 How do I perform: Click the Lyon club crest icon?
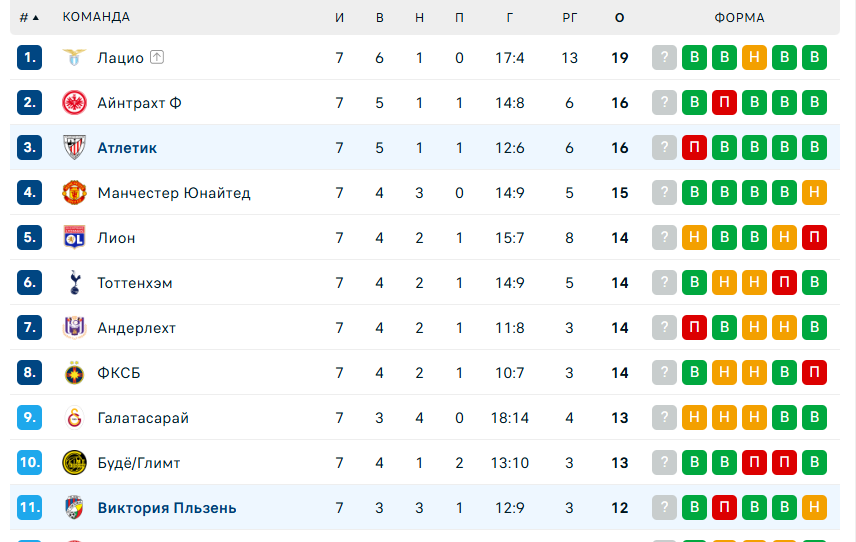pos(74,238)
